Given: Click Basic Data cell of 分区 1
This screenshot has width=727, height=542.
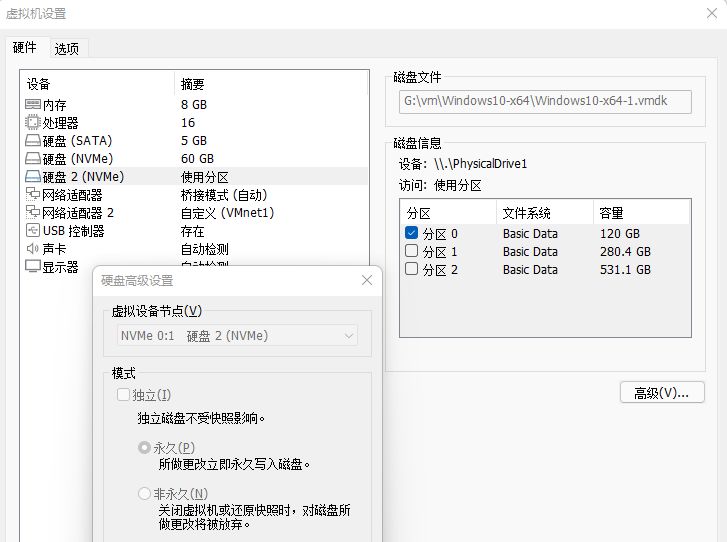Looking at the screenshot, I should pos(530,252).
